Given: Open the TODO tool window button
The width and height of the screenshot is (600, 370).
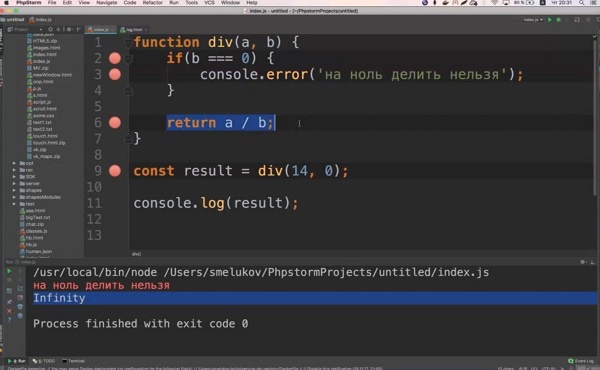Looking at the screenshot, I should point(44,361).
